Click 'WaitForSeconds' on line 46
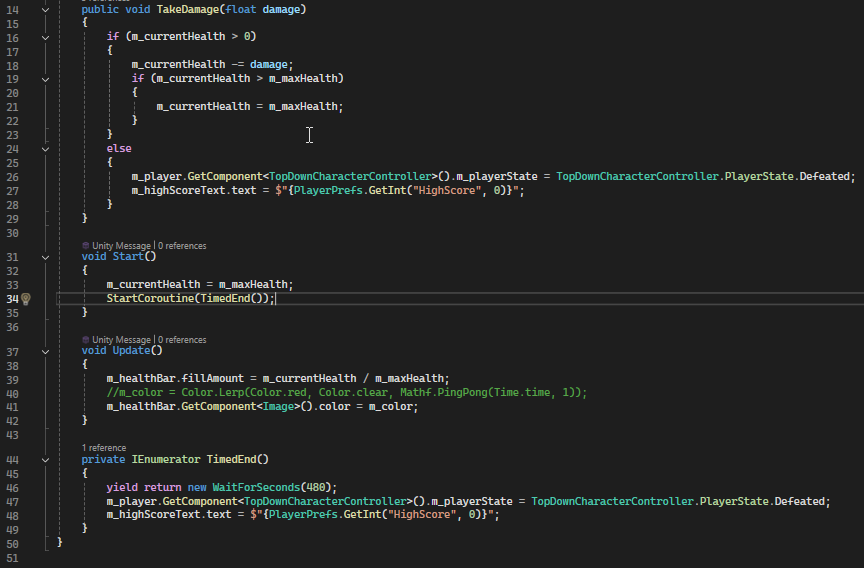 [256, 488]
